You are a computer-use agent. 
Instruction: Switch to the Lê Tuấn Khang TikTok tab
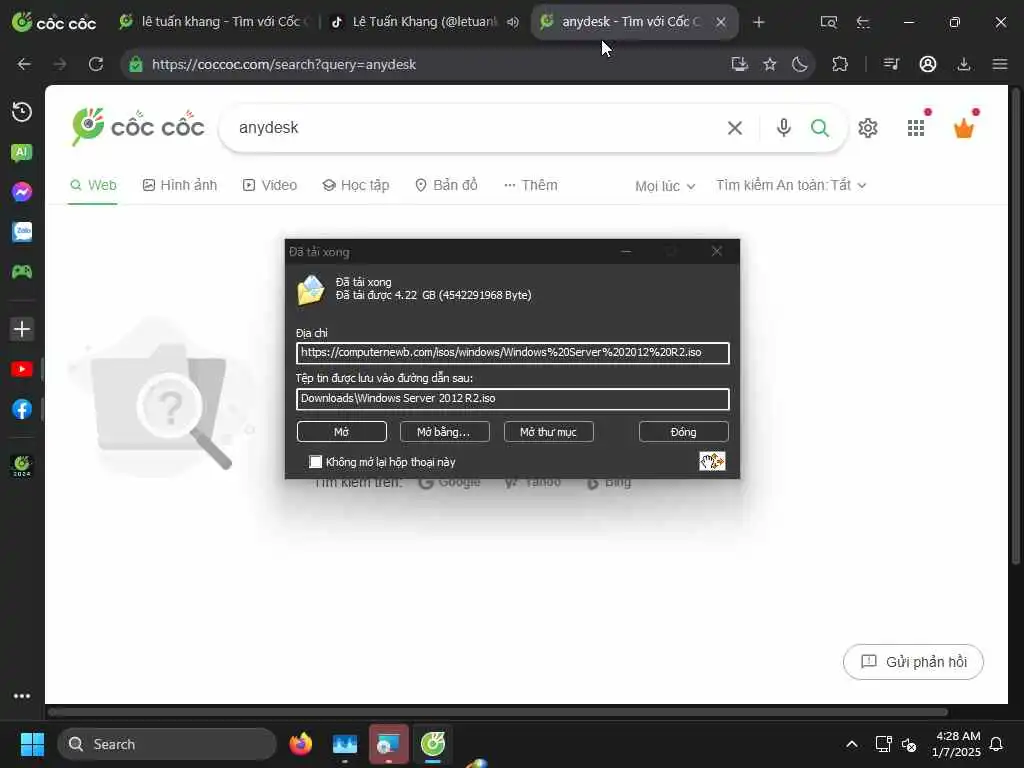click(425, 22)
